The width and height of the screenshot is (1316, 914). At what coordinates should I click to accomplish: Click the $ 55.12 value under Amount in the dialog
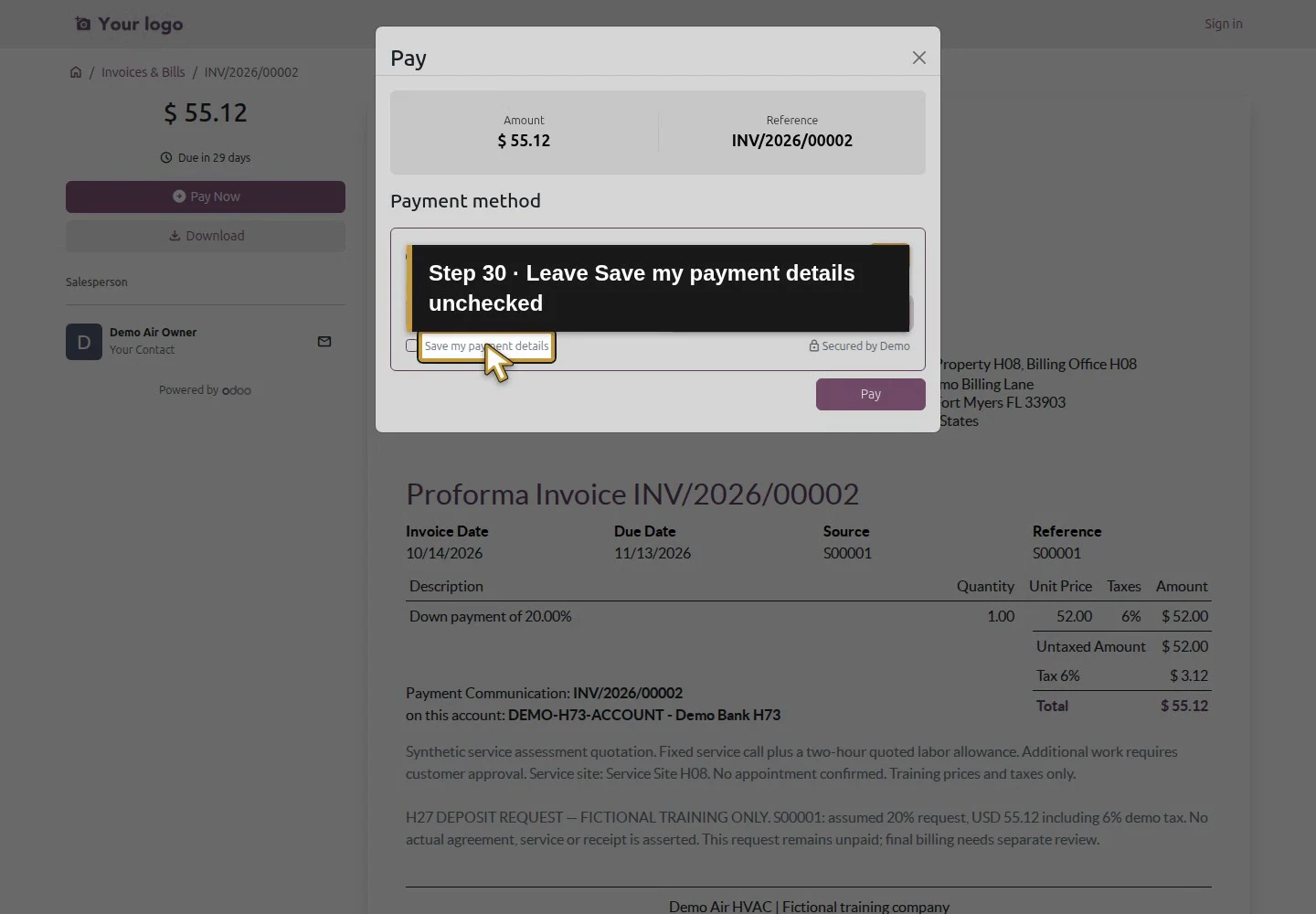click(x=524, y=141)
